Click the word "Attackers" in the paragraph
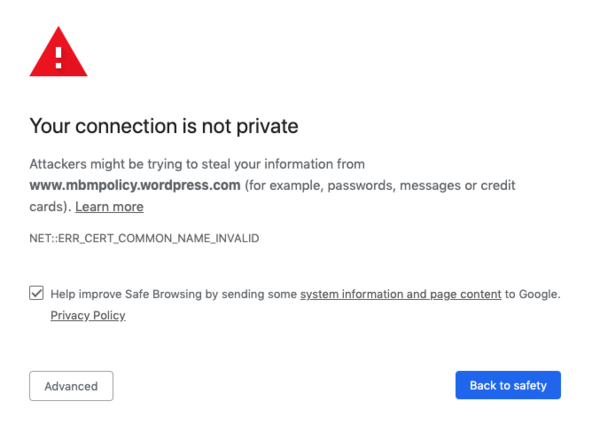600x425 pixels. 58,164
